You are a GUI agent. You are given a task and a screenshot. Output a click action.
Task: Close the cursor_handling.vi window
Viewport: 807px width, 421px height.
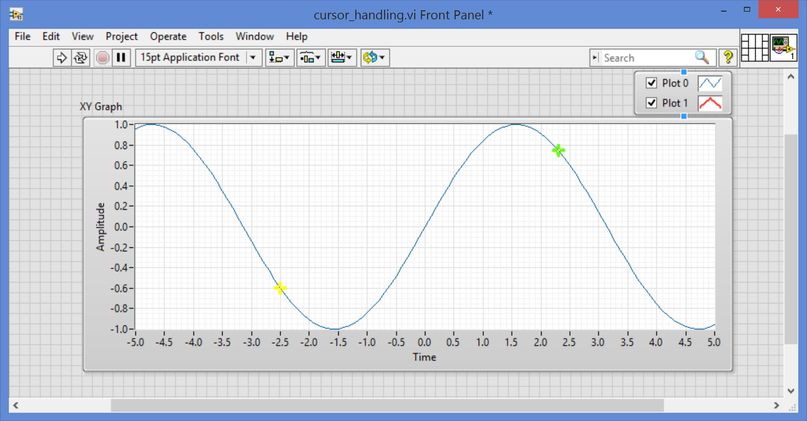click(778, 9)
